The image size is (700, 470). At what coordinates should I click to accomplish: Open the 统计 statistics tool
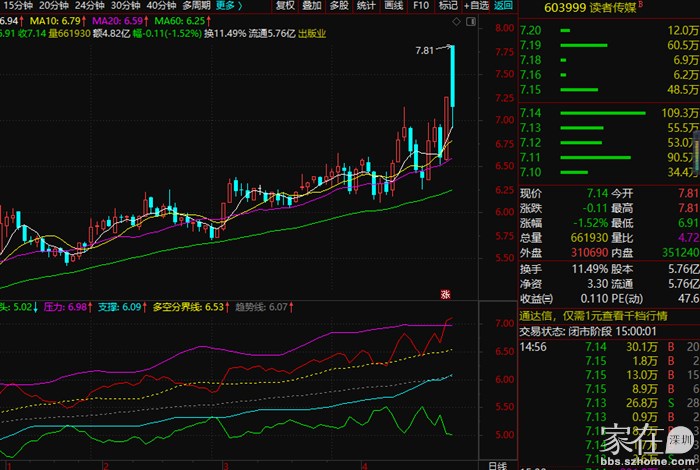pos(366,5)
